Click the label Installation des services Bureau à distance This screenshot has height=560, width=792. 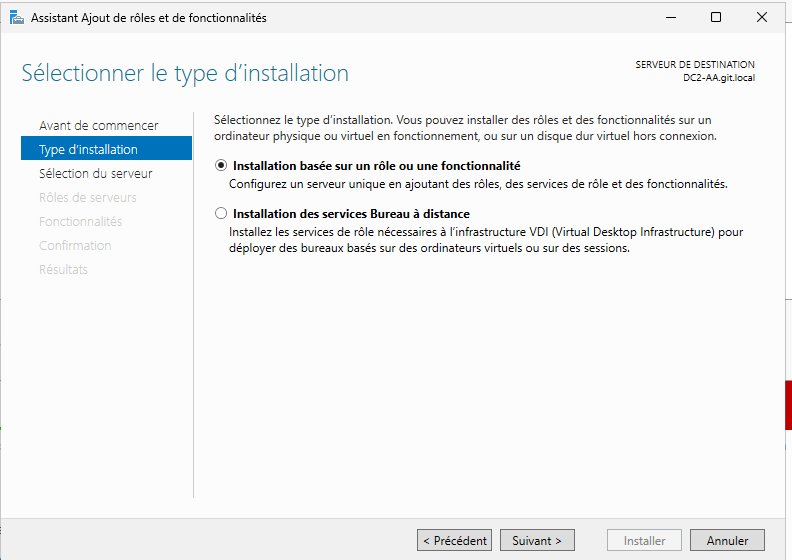coord(351,214)
